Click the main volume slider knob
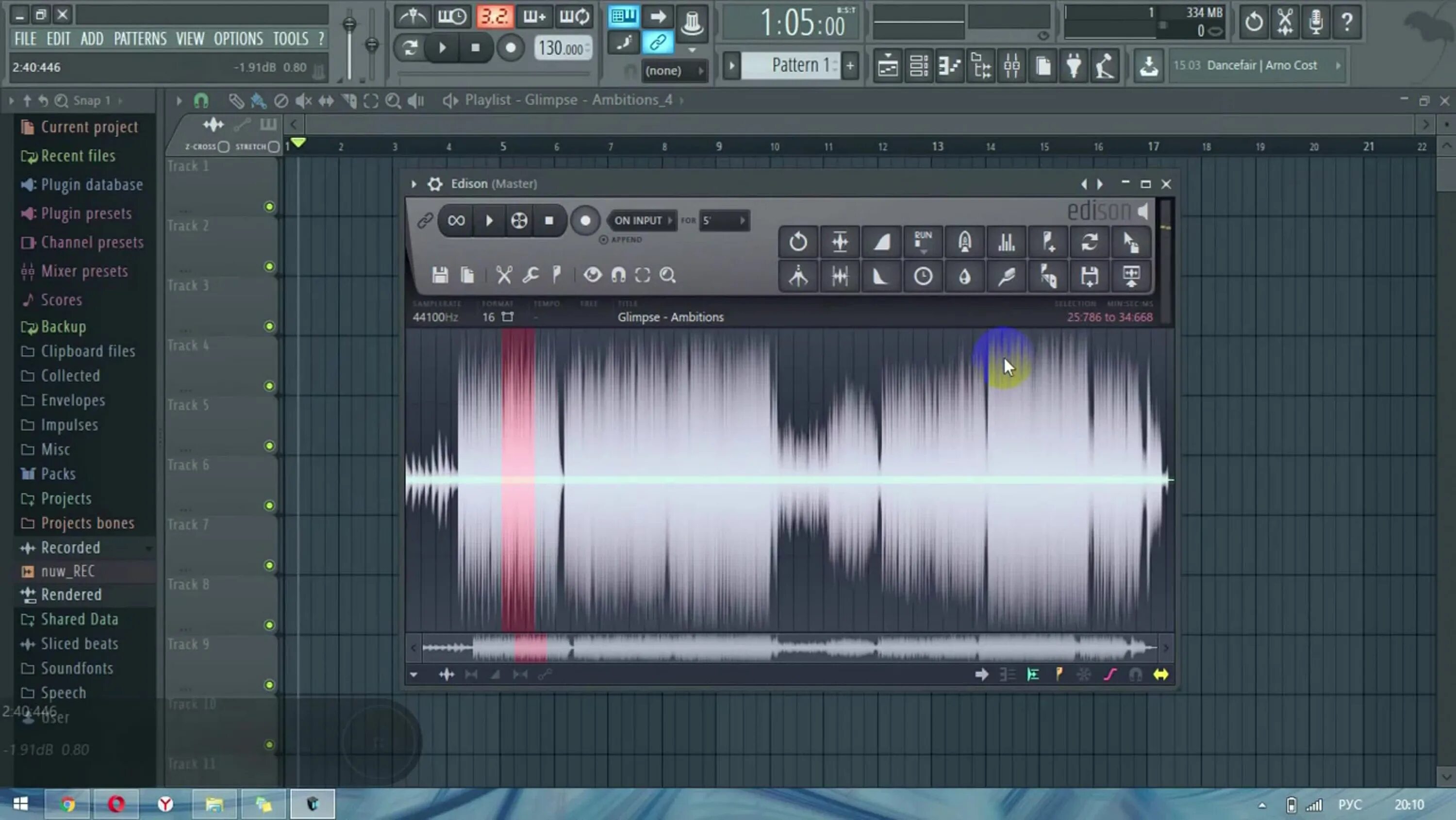 pyautogui.click(x=349, y=24)
